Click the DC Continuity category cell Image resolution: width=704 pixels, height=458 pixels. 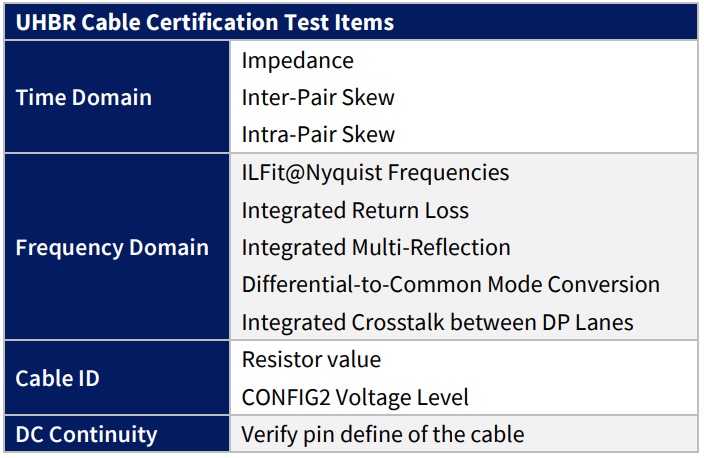(87, 434)
